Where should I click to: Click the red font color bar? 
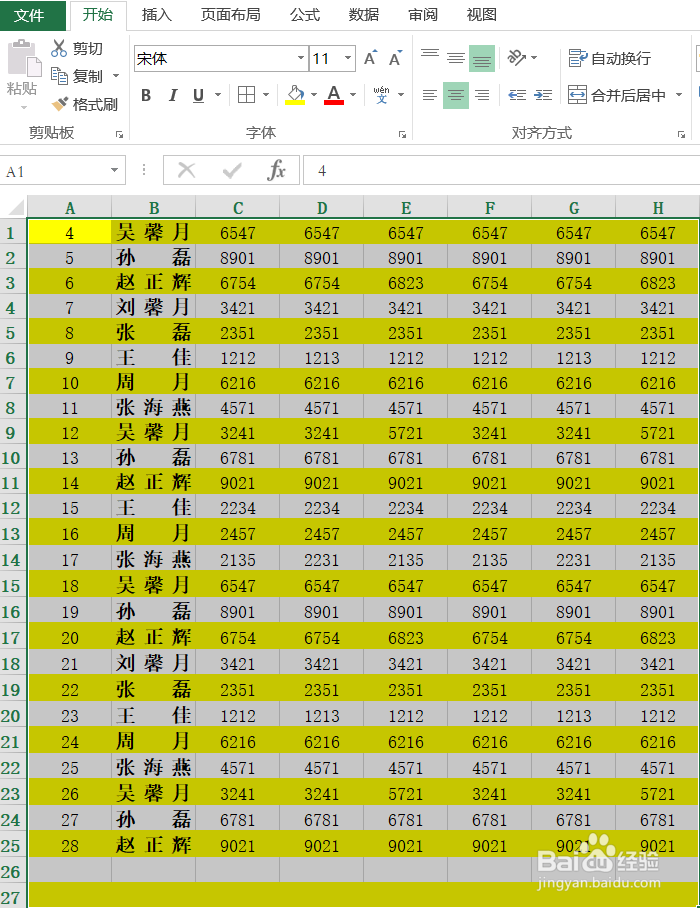[x=334, y=102]
